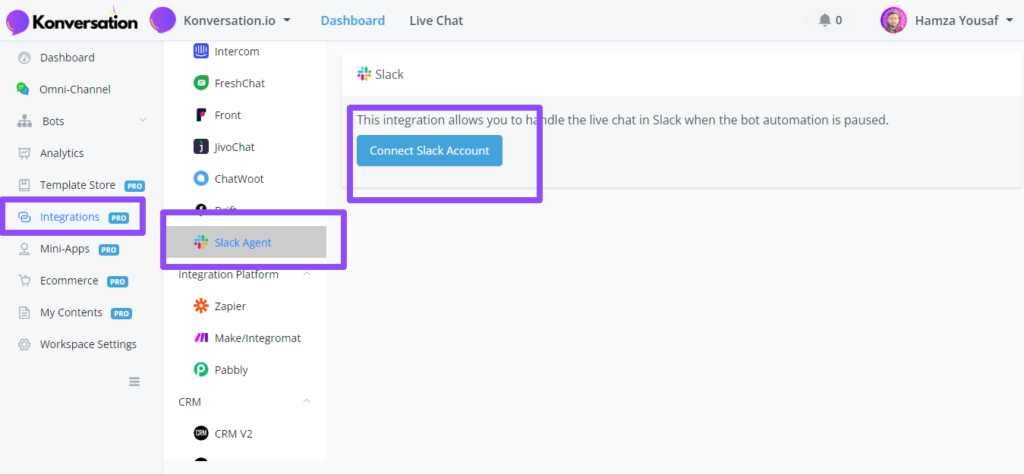Click the Dashboard gauge icon in sidebar

tap(24, 57)
